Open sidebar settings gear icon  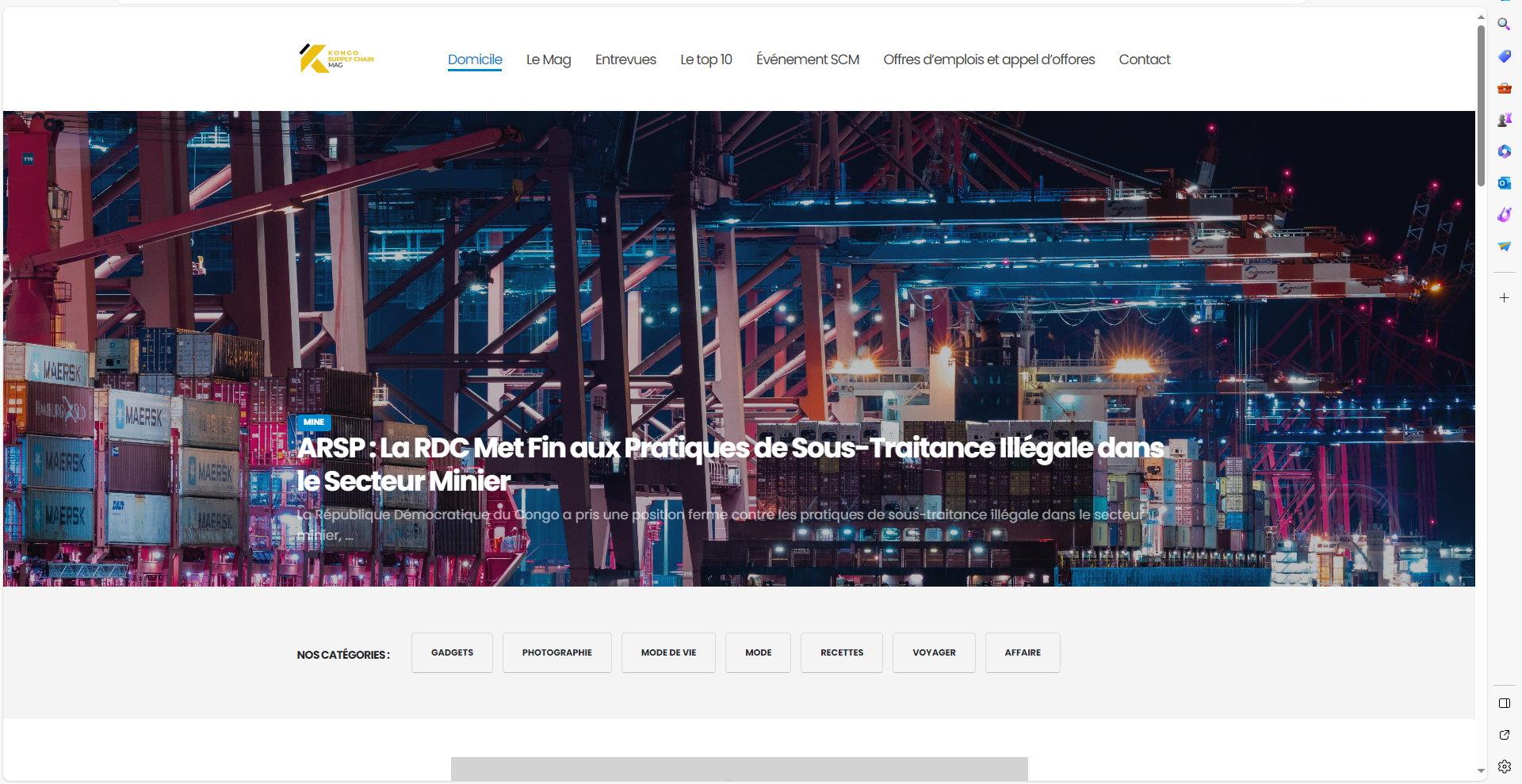click(1504, 767)
